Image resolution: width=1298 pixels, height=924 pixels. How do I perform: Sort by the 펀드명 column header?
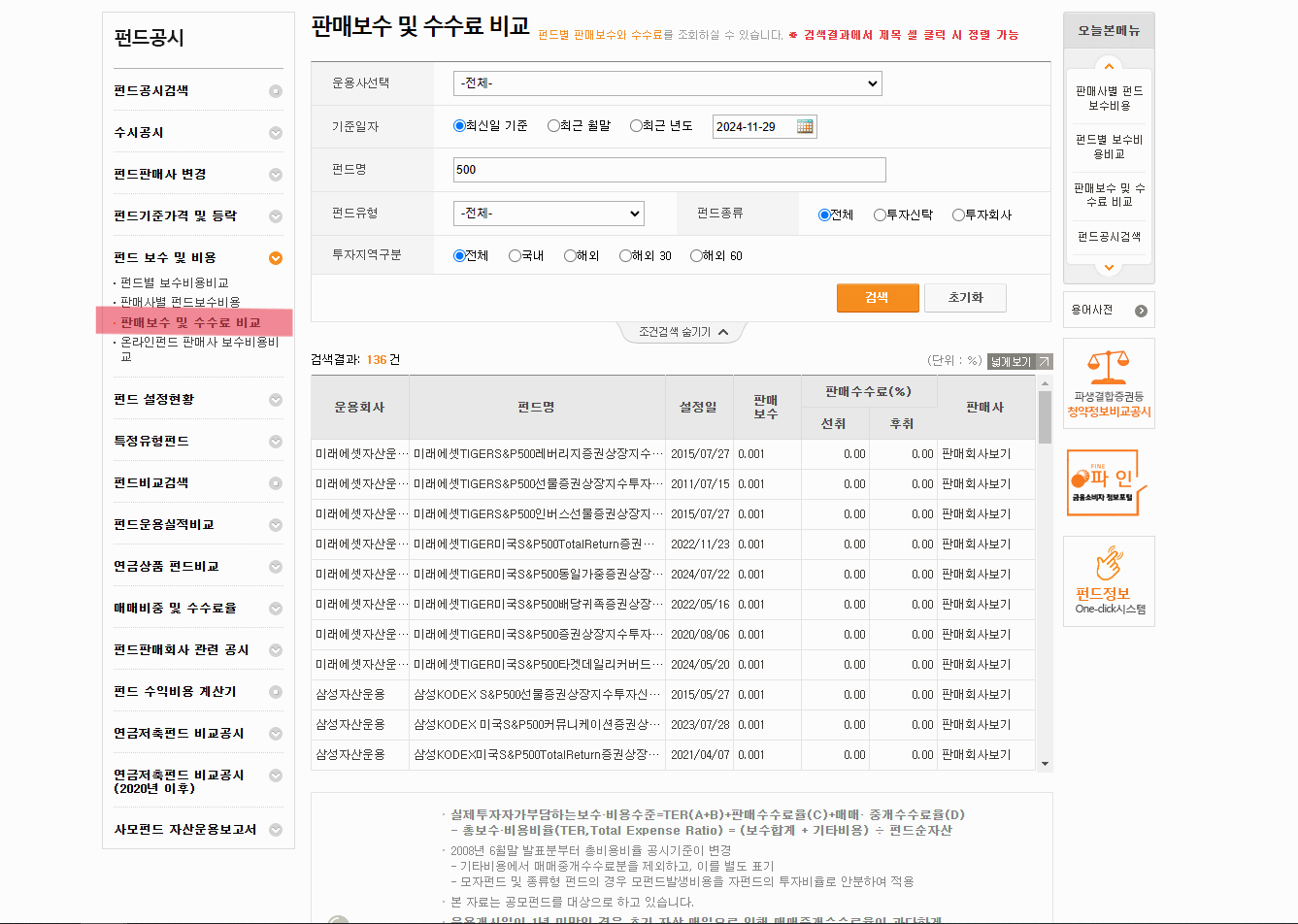(537, 408)
